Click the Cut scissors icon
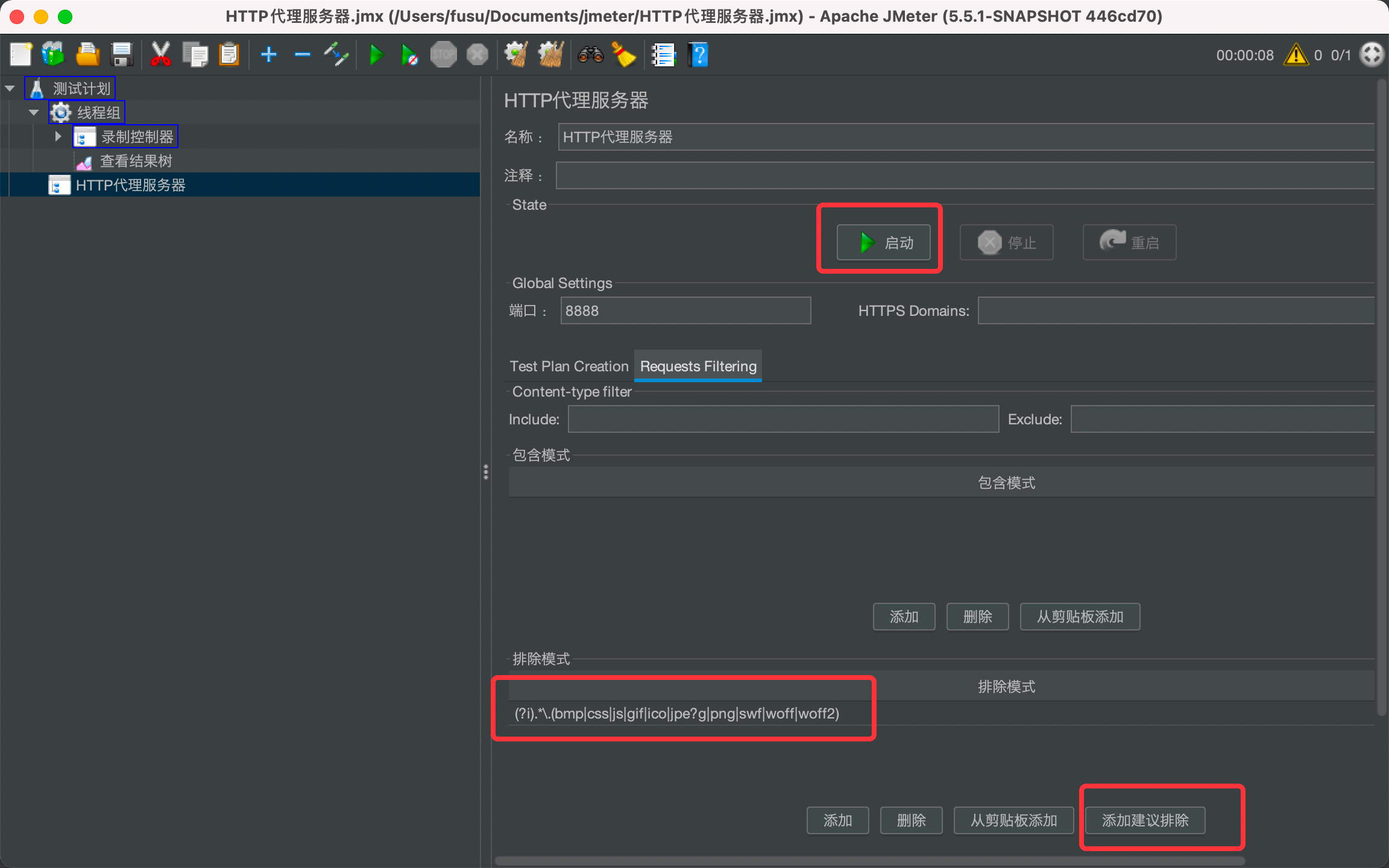The image size is (1389, 868). pyautogui.click(x=160, y=55)
